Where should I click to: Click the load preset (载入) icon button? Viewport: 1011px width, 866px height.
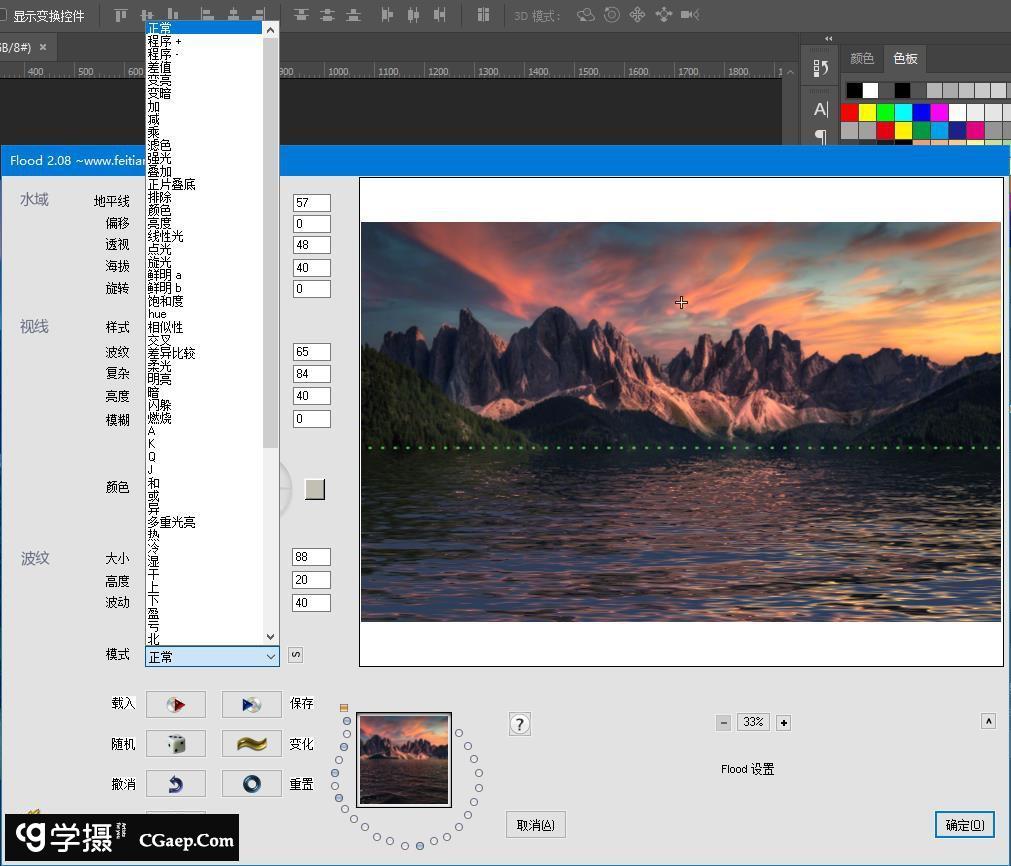tap(176, 704)
